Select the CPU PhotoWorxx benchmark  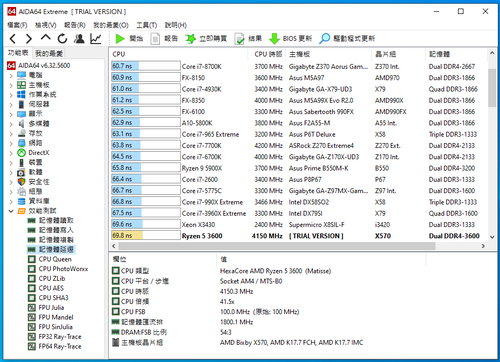58,269
